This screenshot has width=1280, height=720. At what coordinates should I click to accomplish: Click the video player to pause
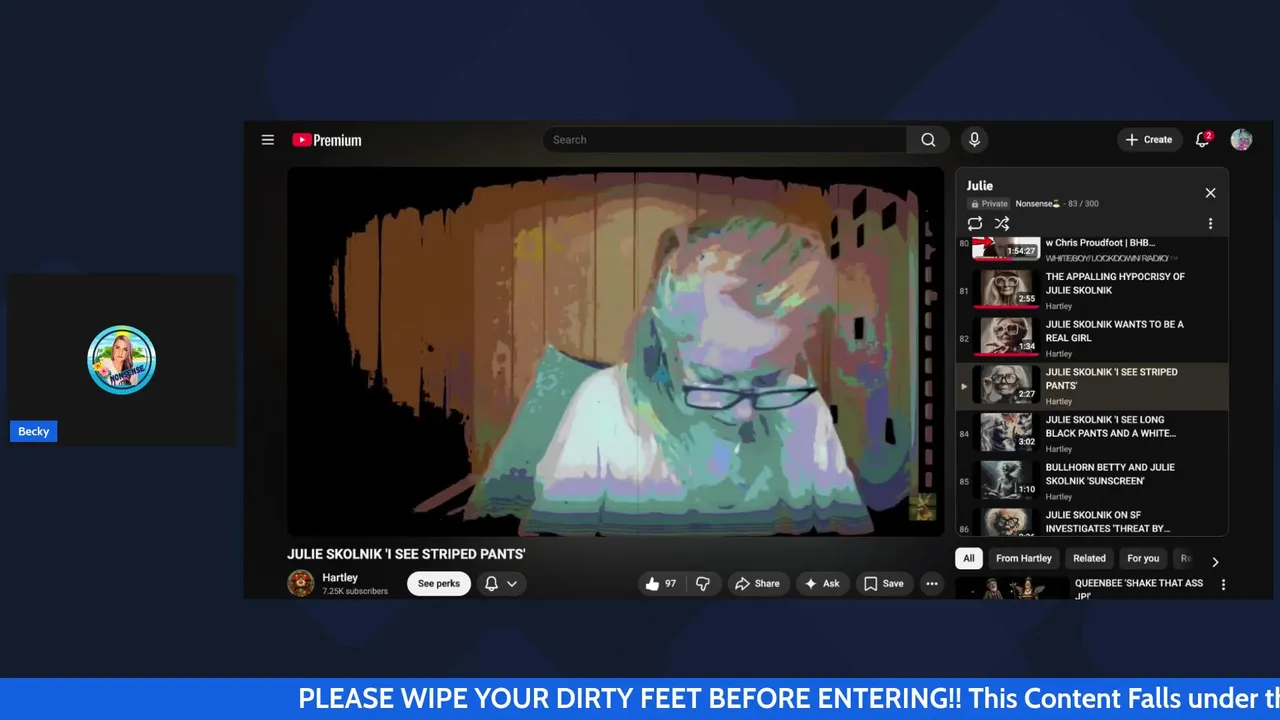click(x=615, y=351)
